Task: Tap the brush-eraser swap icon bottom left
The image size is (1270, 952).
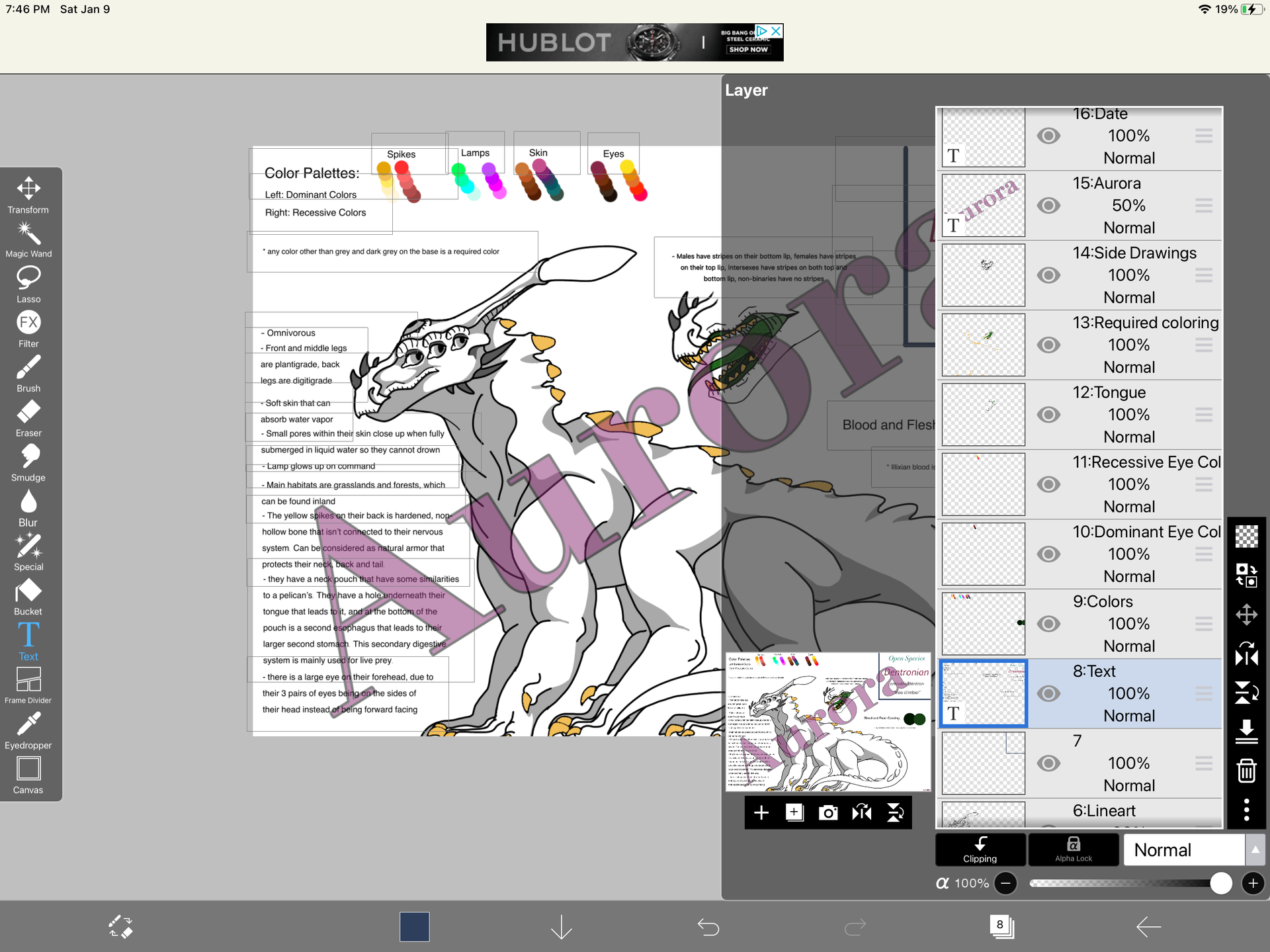Action: pyautogui.click(x=121, y=927)
